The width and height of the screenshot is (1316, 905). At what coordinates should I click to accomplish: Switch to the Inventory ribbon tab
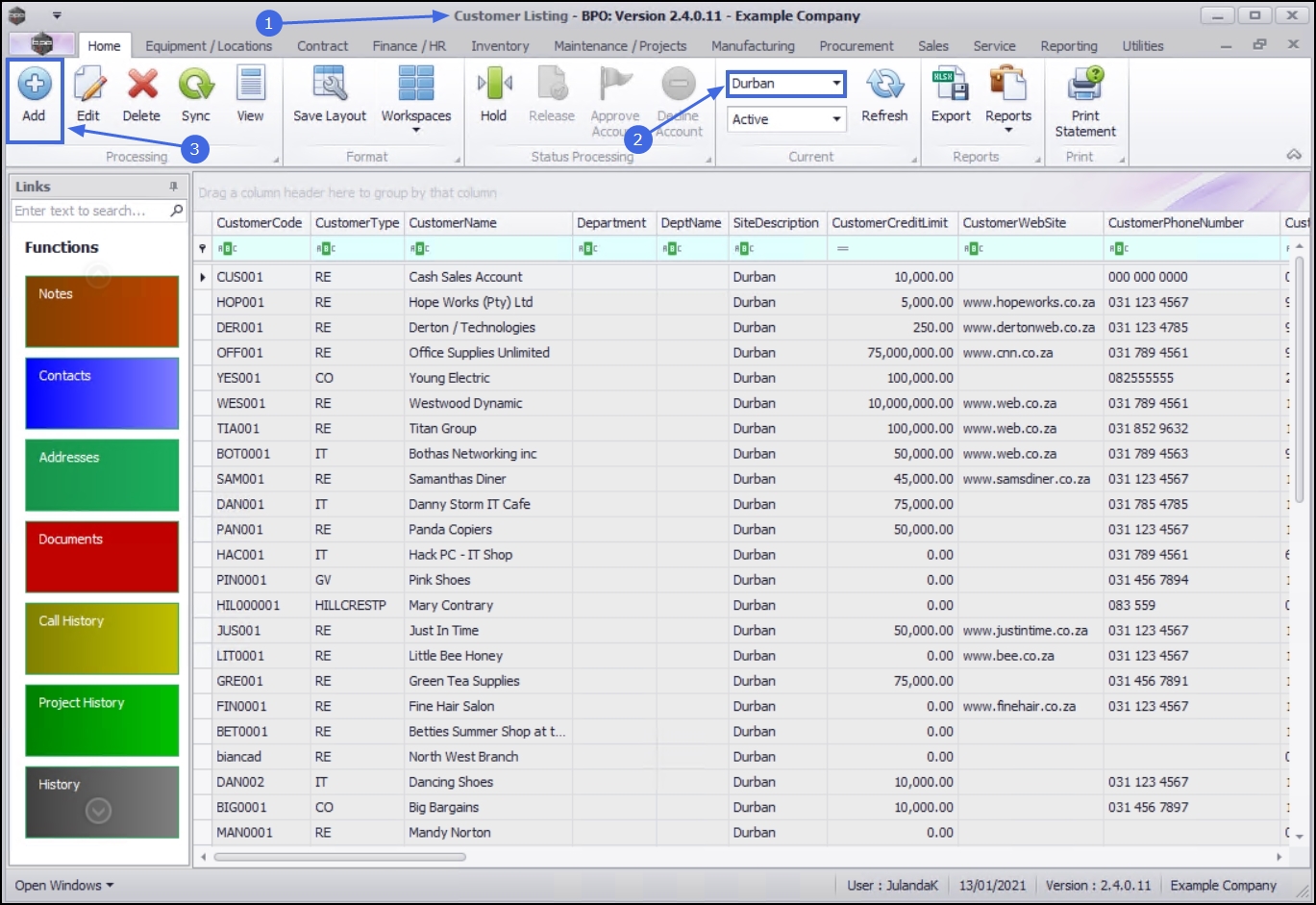(500, 46)
